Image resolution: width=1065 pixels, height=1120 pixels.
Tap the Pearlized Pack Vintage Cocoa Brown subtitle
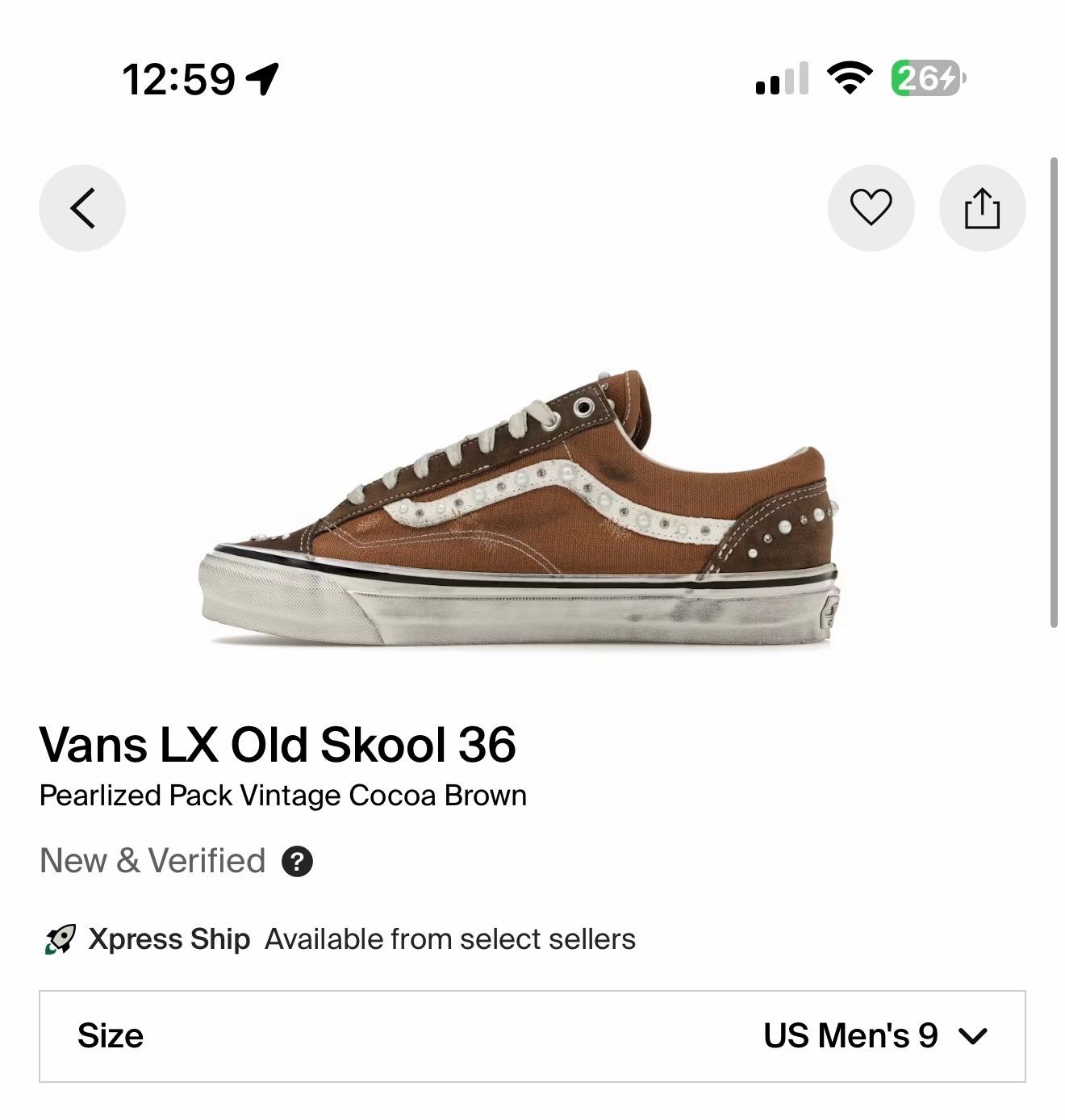click(x=283, y=796)
